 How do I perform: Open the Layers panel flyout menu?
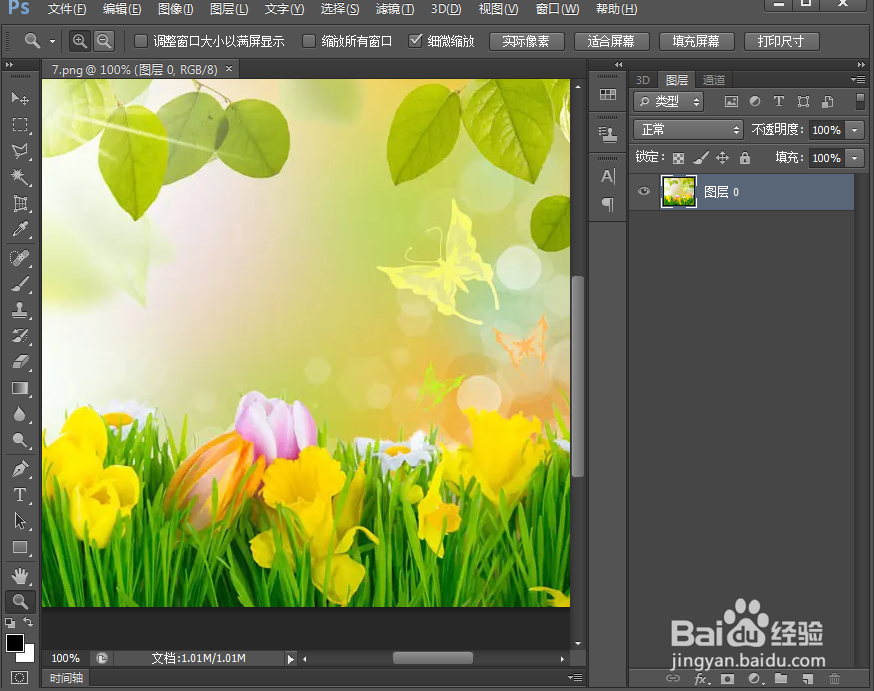pyautogui.click(x=858, y=80)
